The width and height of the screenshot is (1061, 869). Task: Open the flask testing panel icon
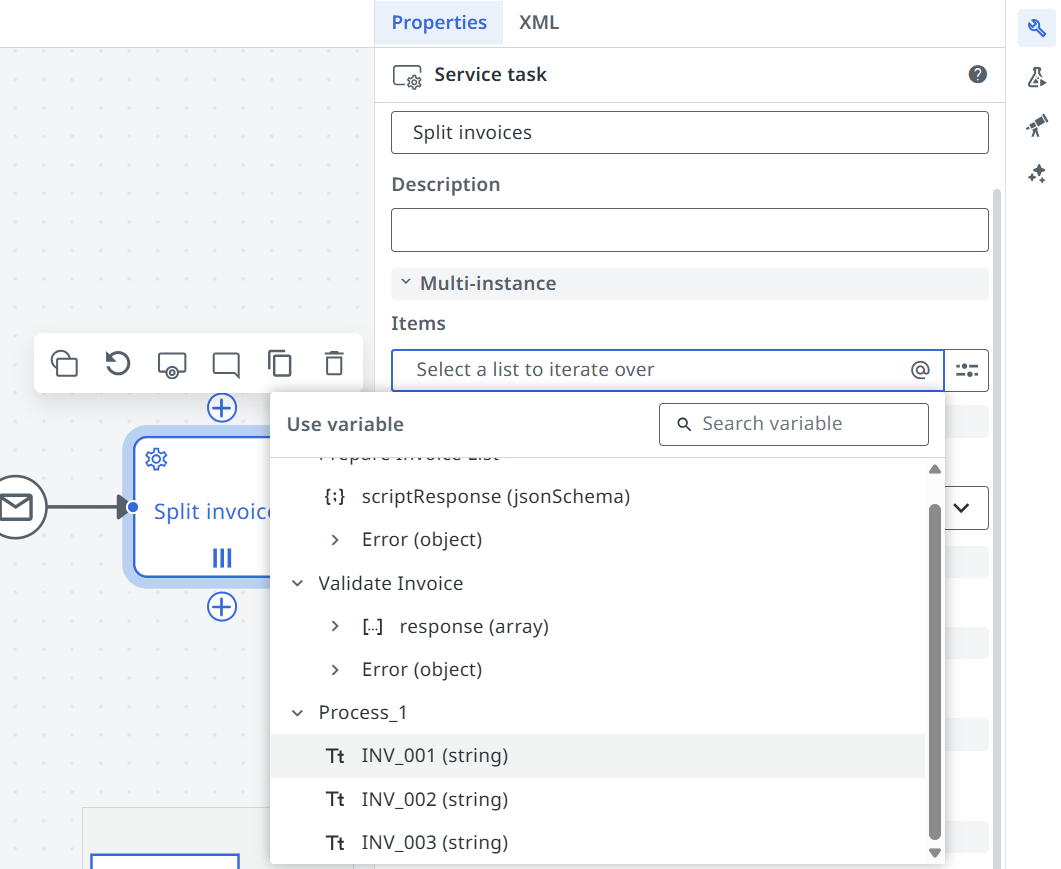pyautogui.click(x=1037, y=76)
